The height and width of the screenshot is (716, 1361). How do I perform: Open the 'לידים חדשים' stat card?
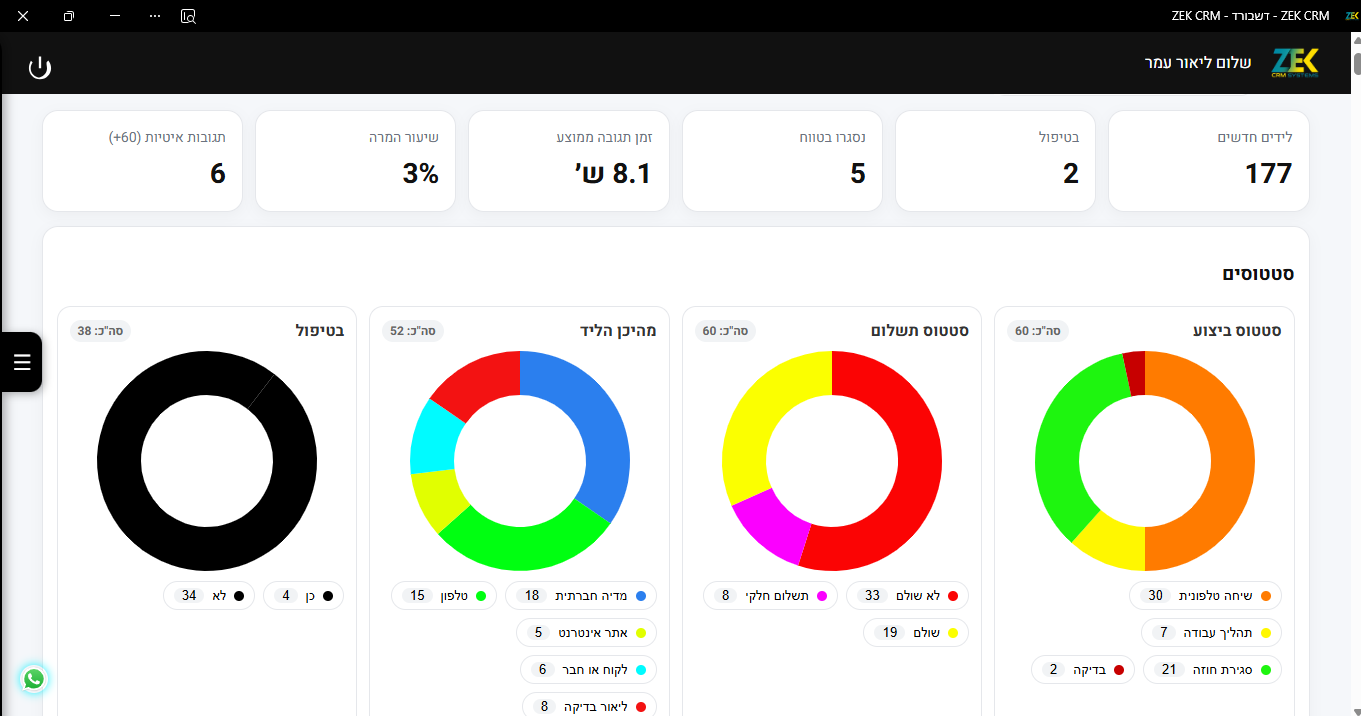pos(1208,161)
